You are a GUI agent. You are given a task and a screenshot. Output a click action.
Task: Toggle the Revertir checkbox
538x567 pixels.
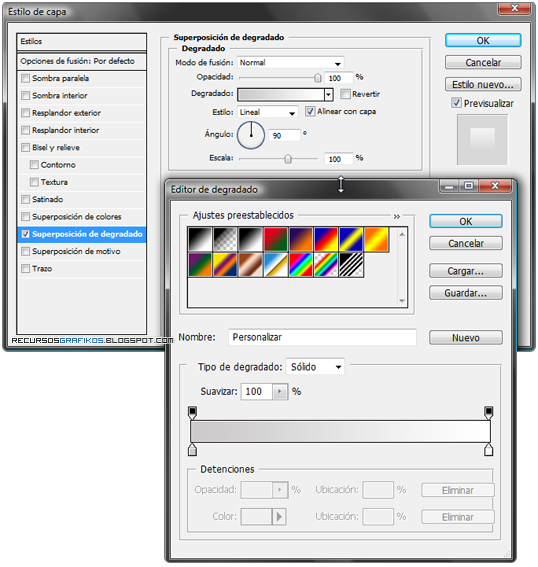coord(345,94)
